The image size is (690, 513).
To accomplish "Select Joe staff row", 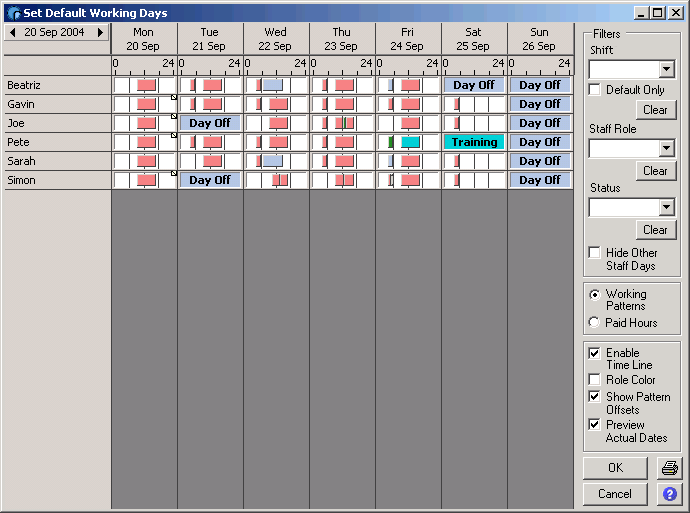I will click(x=57, y=123).
